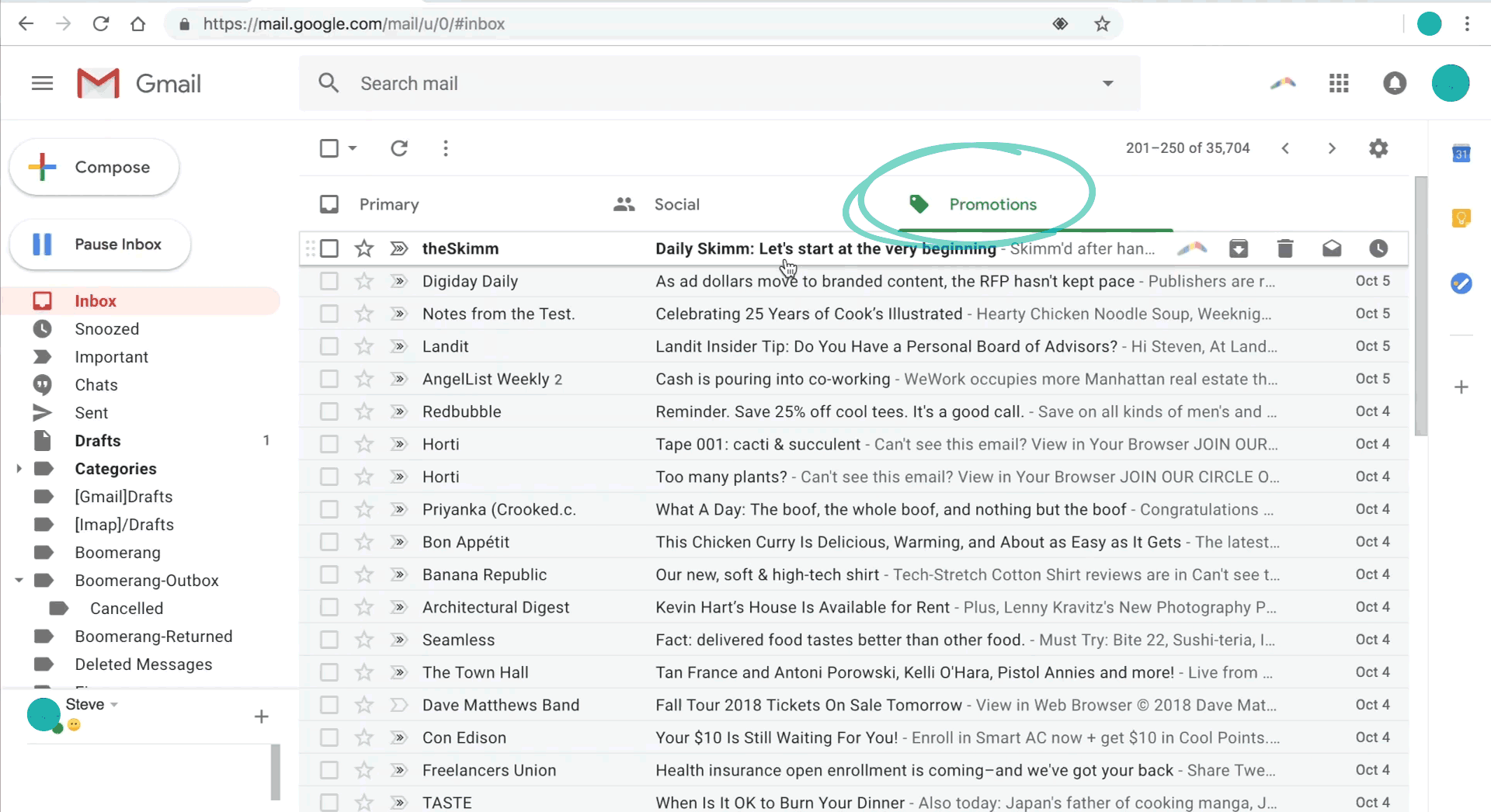
Task: Switch to the Social tab
Action: pos(676,204)
